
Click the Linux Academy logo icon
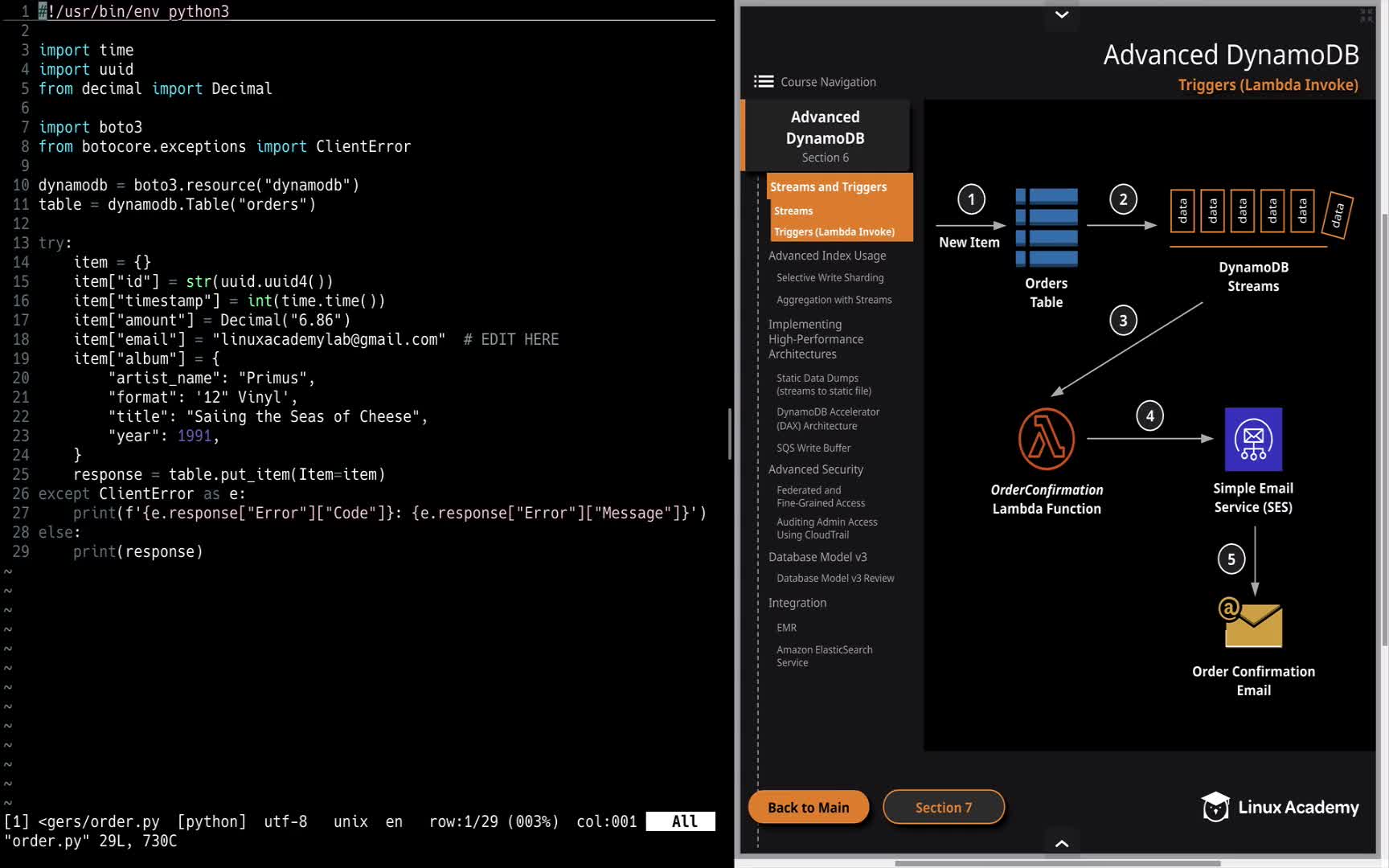pyautogui.click(x=1215, y=807)
